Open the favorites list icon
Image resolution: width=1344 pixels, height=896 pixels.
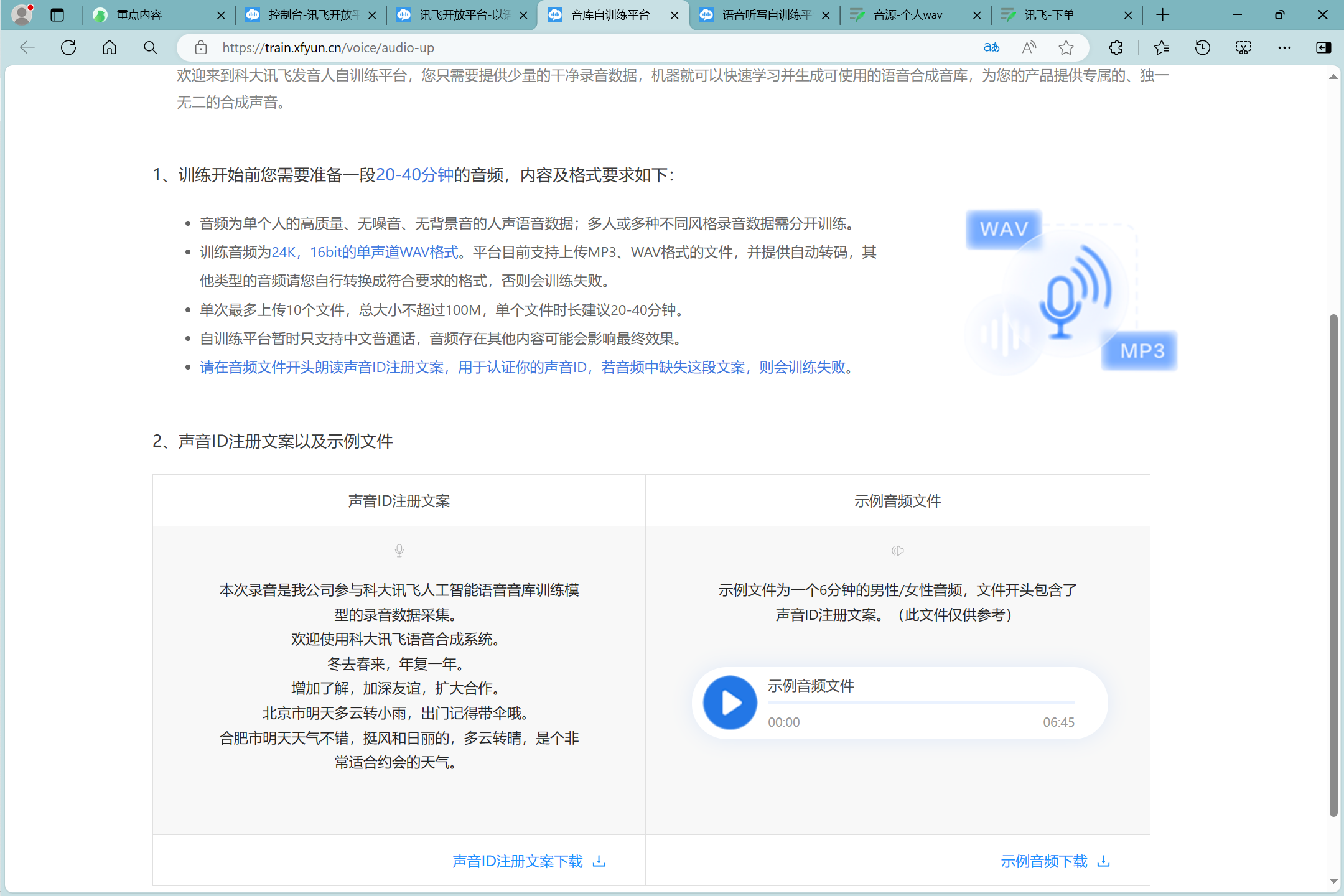tap(1161, 47)
